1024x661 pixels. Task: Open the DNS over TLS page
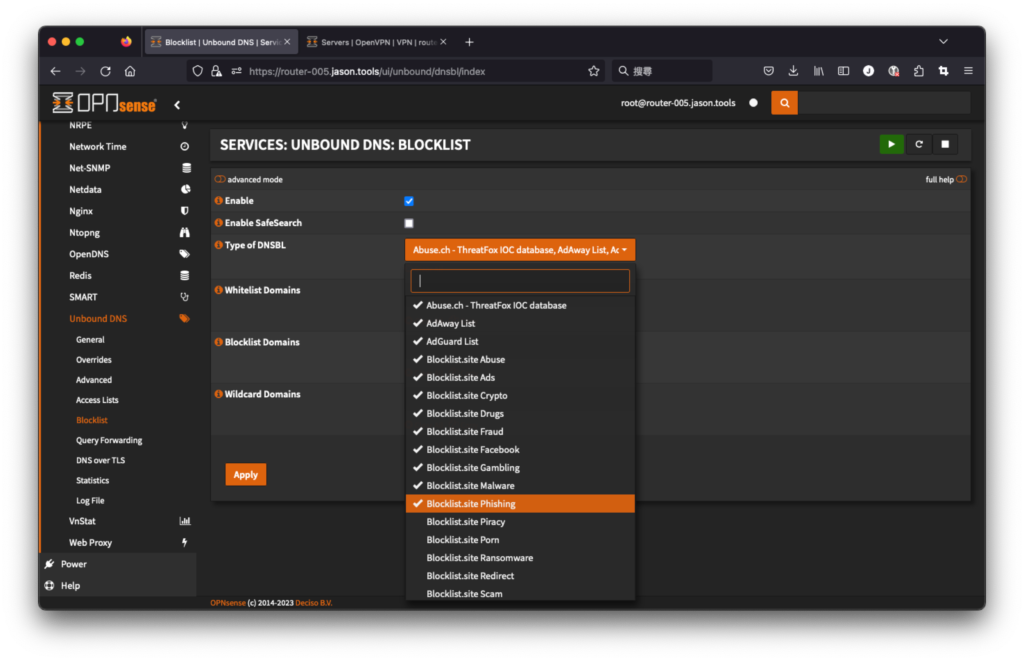click(101, 460)
